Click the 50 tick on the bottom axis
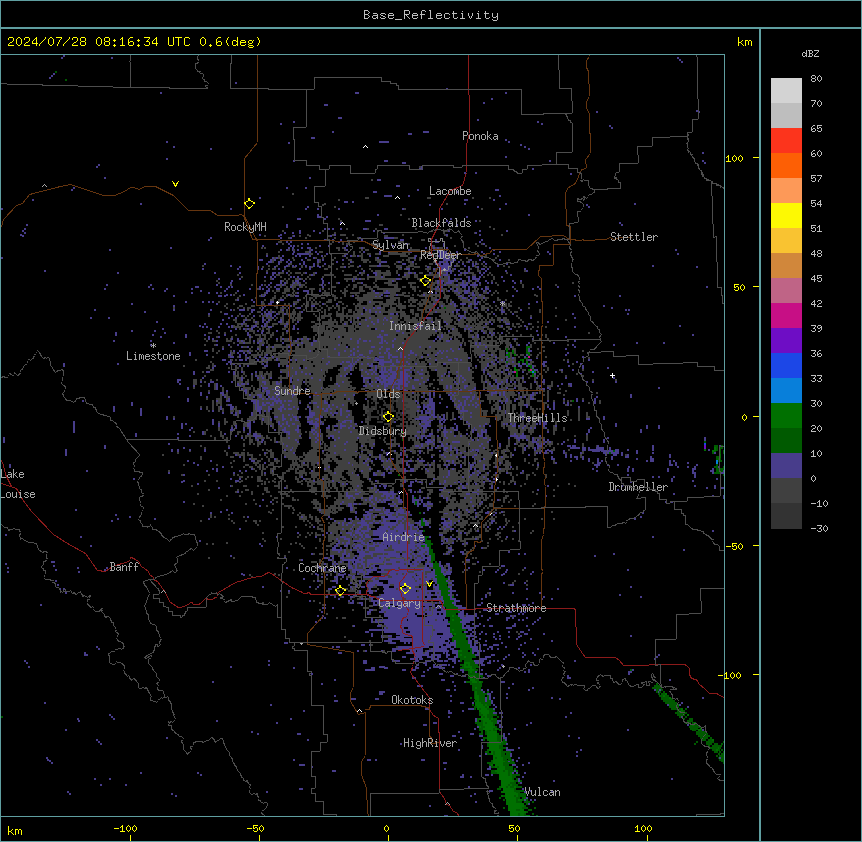 tap(514, 828)
